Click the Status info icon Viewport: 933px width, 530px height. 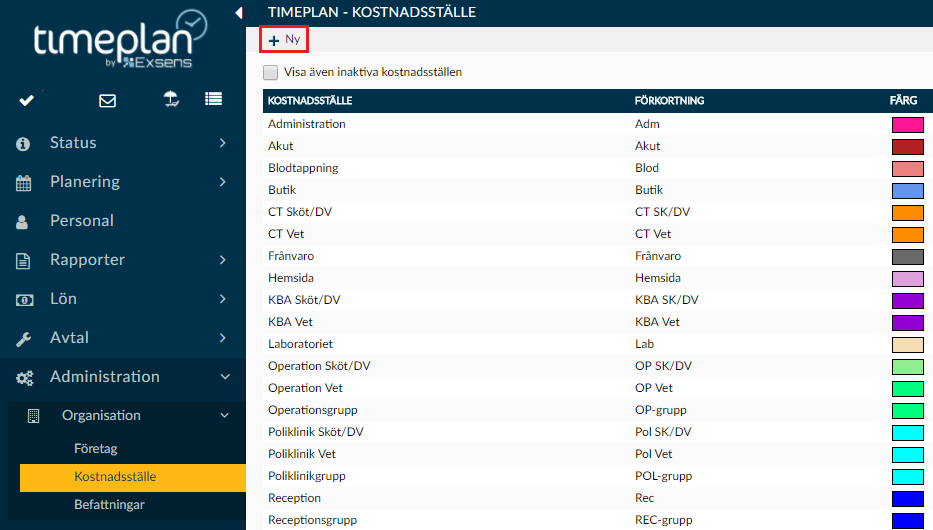coord(23,144)
